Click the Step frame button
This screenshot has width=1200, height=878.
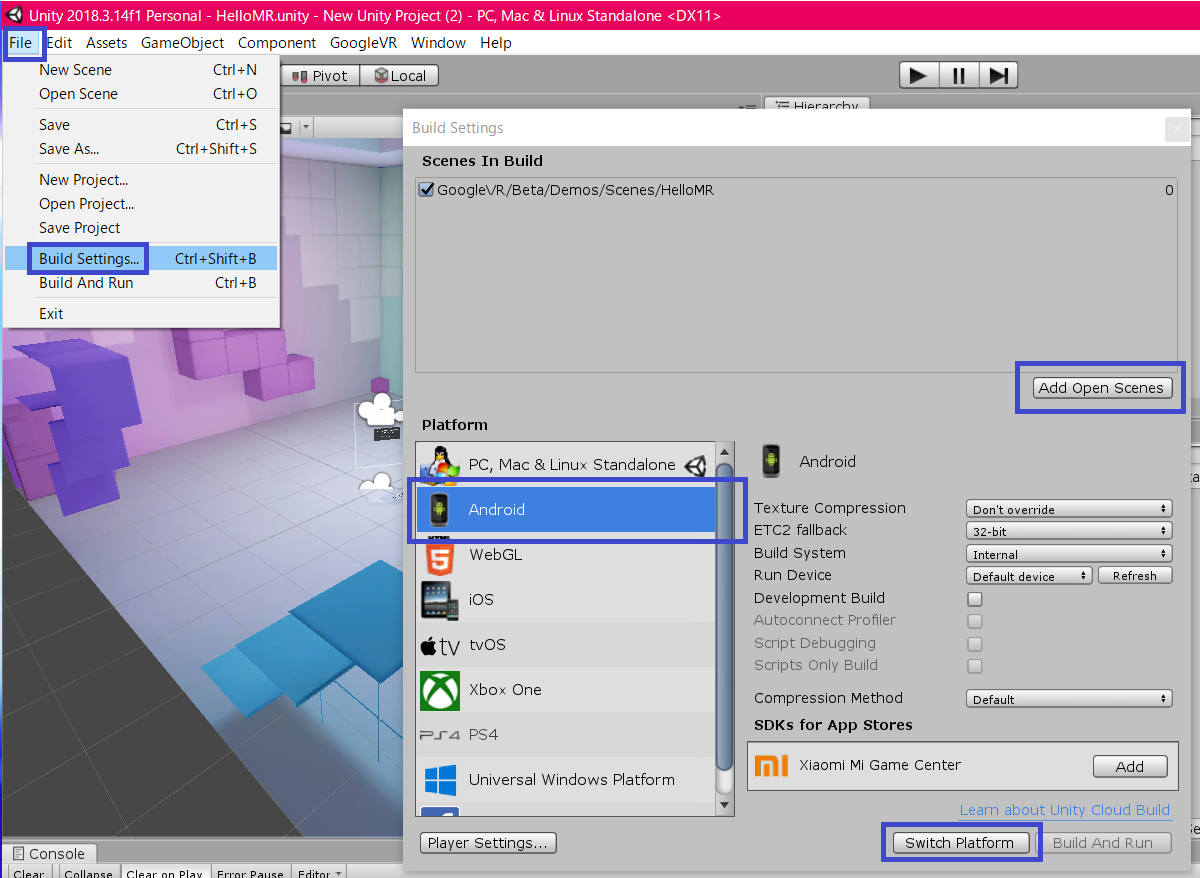click(x=997, y=75)
